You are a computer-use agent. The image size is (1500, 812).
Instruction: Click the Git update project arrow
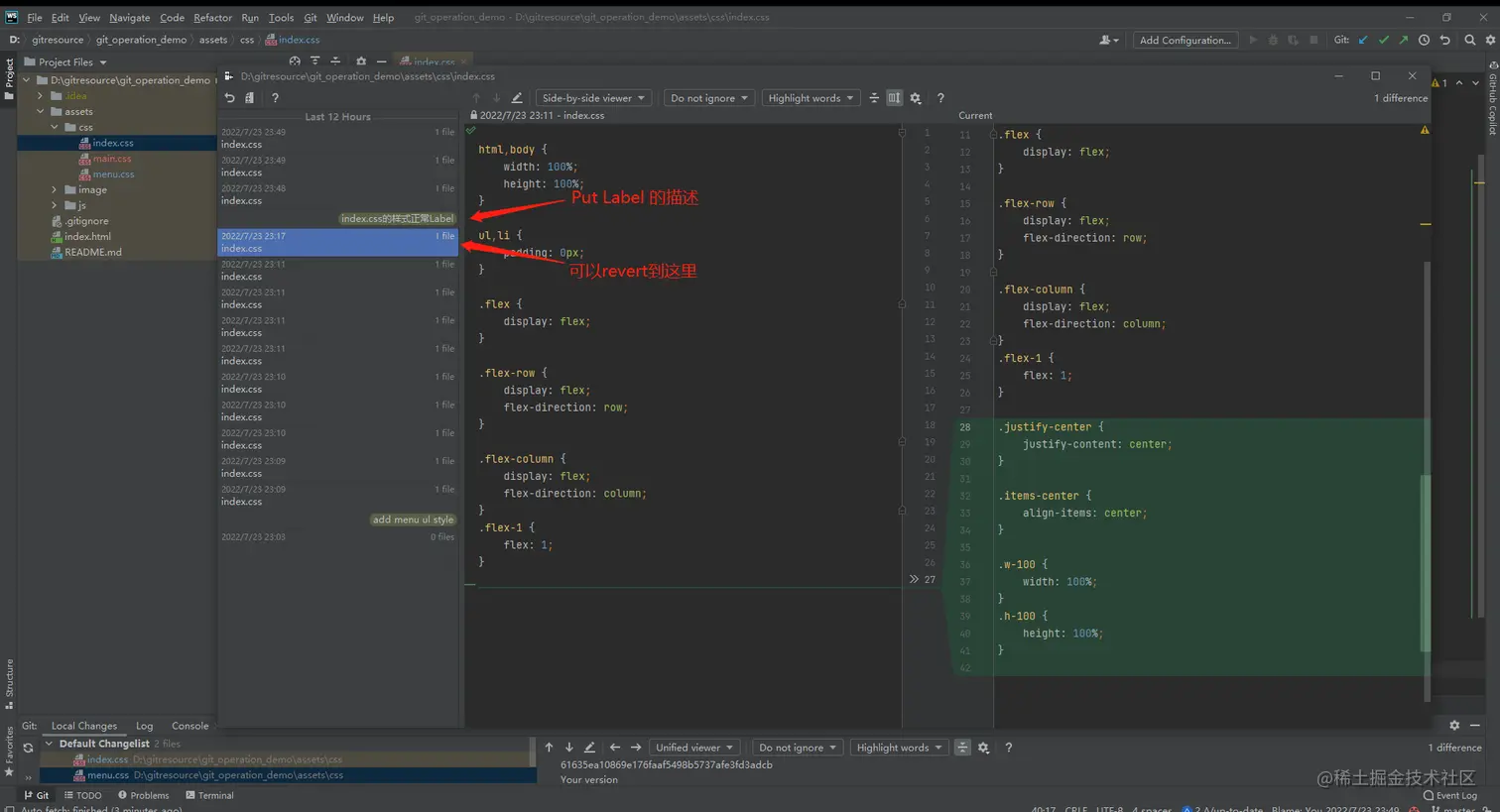(x=1363, y=41)
